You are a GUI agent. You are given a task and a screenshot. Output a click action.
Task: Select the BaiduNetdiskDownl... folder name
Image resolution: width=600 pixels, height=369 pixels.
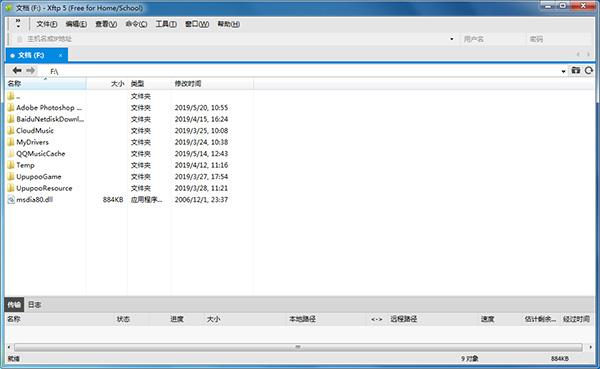[x=50, y=119]
